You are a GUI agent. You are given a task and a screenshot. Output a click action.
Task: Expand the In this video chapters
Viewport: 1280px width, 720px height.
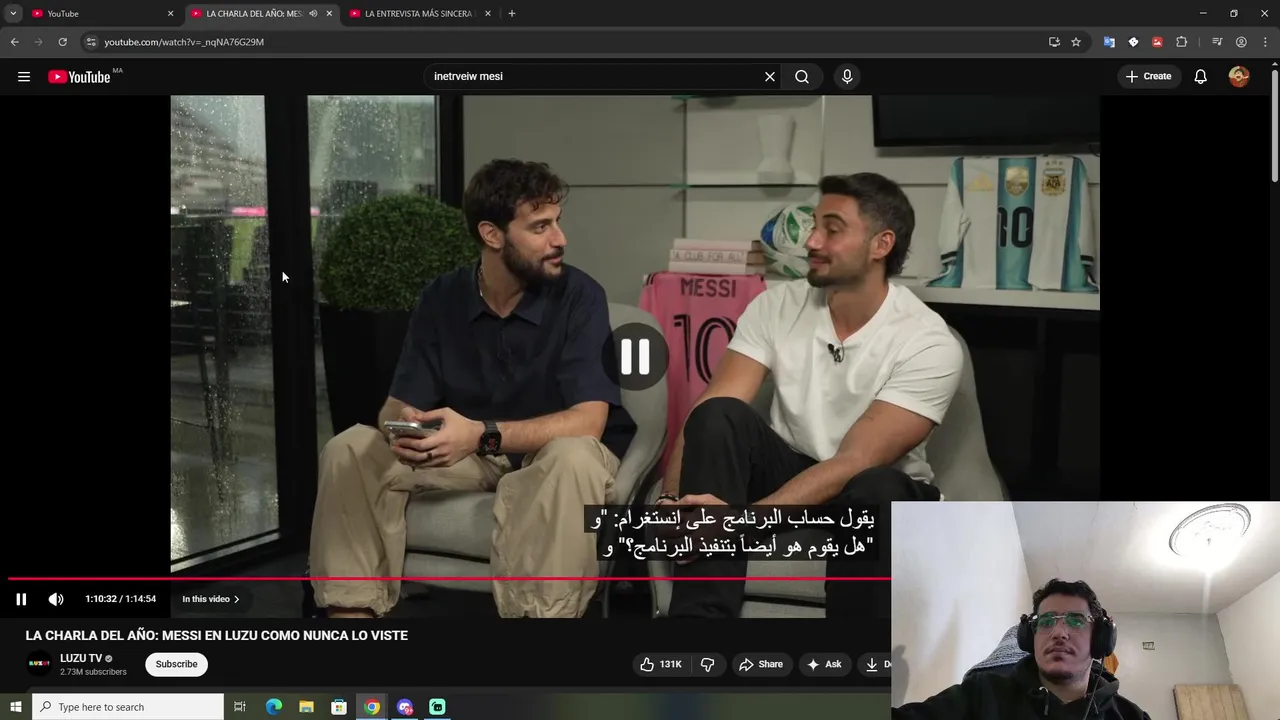pyautogui.click(x=211, y=599)
